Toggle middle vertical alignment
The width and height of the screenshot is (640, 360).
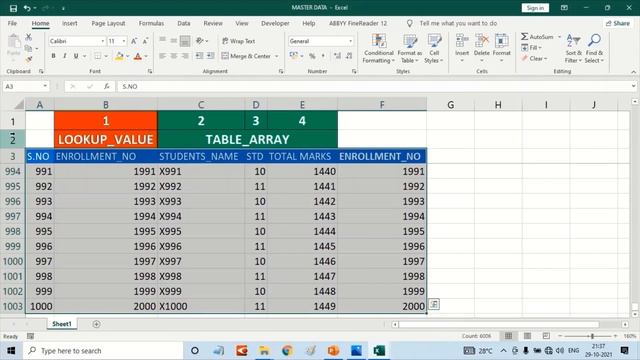(x=174, y=41)
